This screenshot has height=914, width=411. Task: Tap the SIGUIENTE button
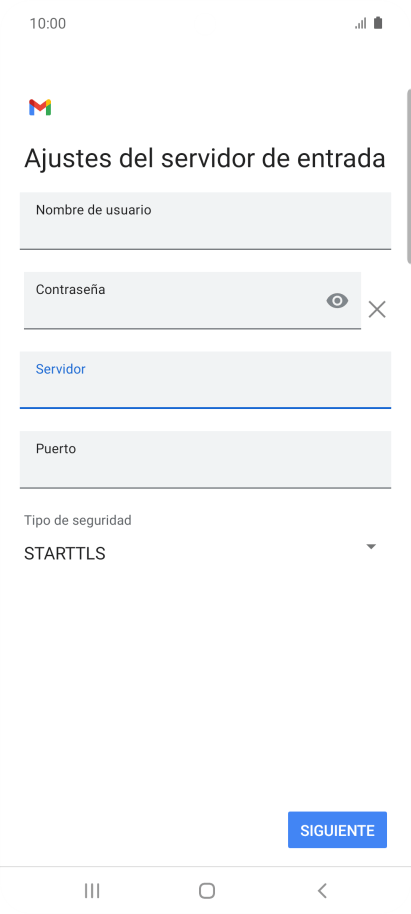[x=337, y=830]
